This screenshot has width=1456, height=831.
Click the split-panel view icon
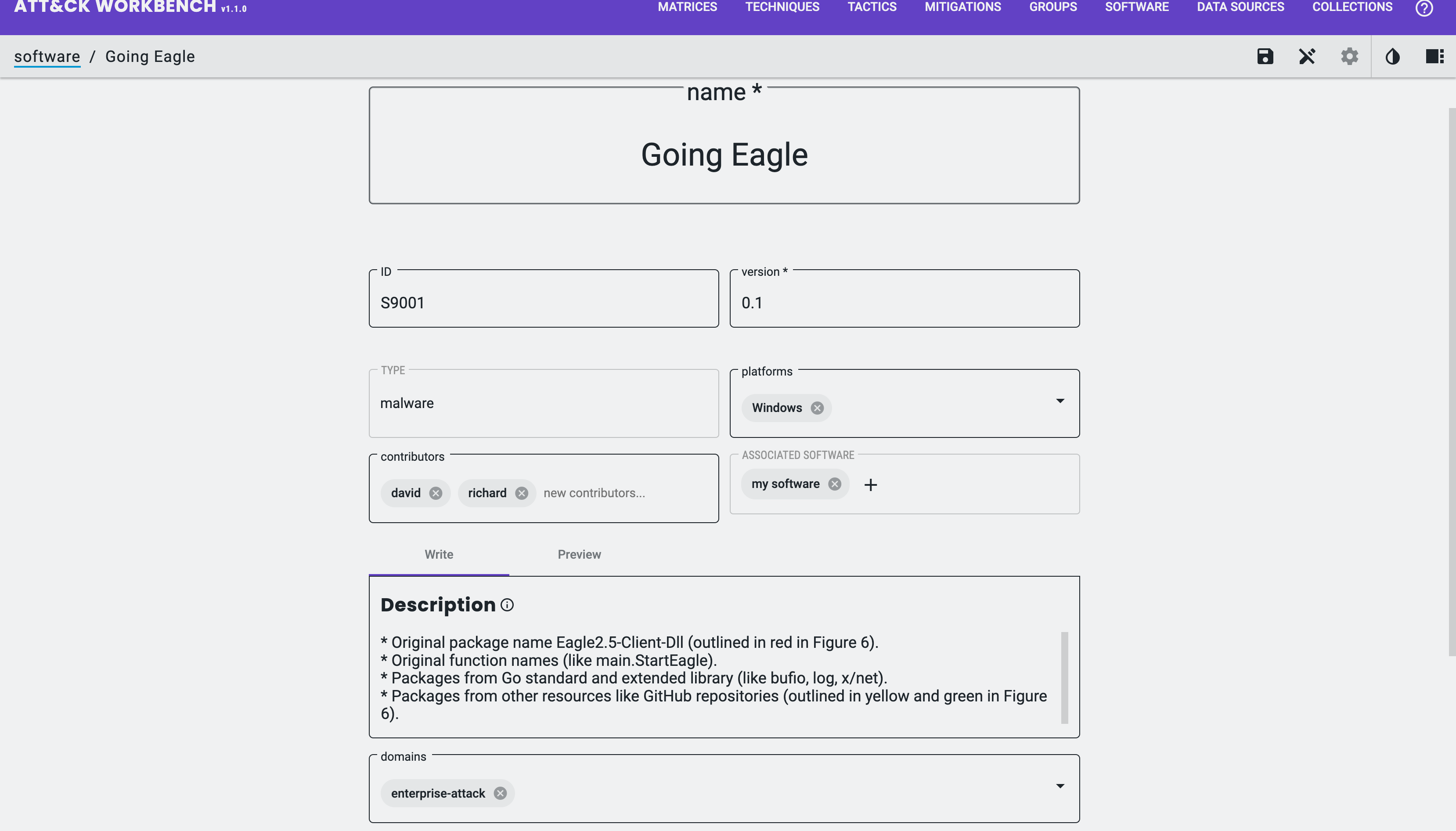pos(1436,56)
